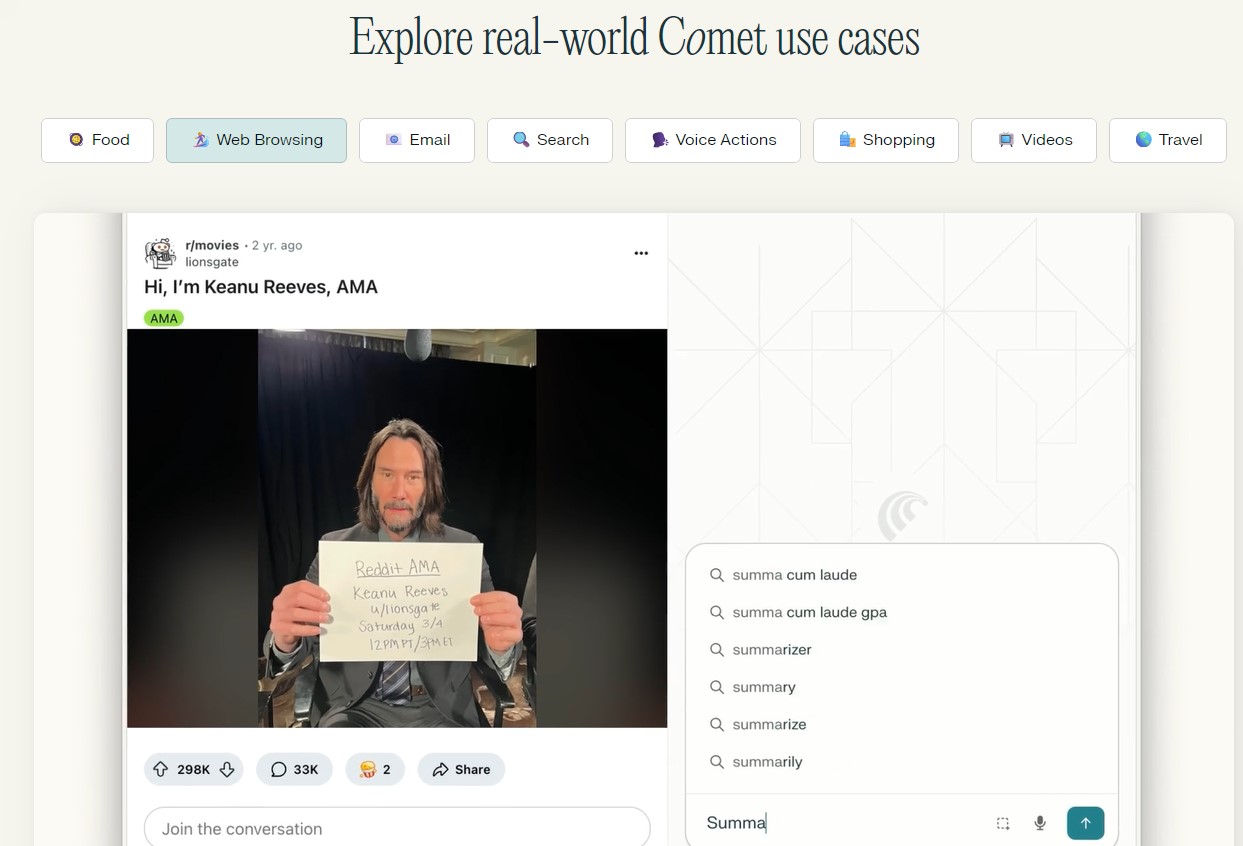Click the downvote arrow on the post
Image resolution: width=1243 pixels, height=846 pixels.
(227, 769)
